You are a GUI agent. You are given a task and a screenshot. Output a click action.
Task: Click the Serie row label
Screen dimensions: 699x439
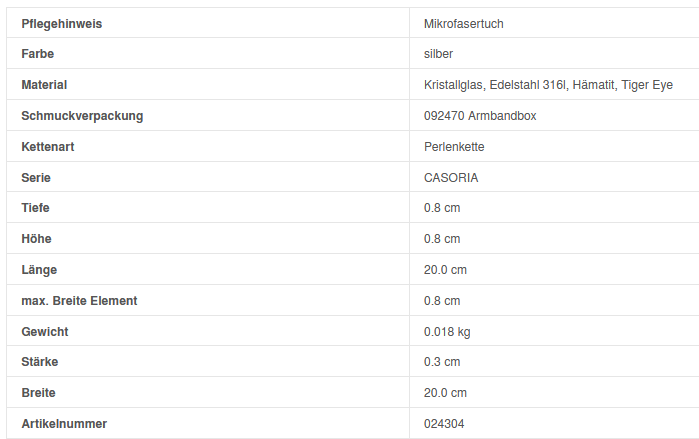pos(36,178)
